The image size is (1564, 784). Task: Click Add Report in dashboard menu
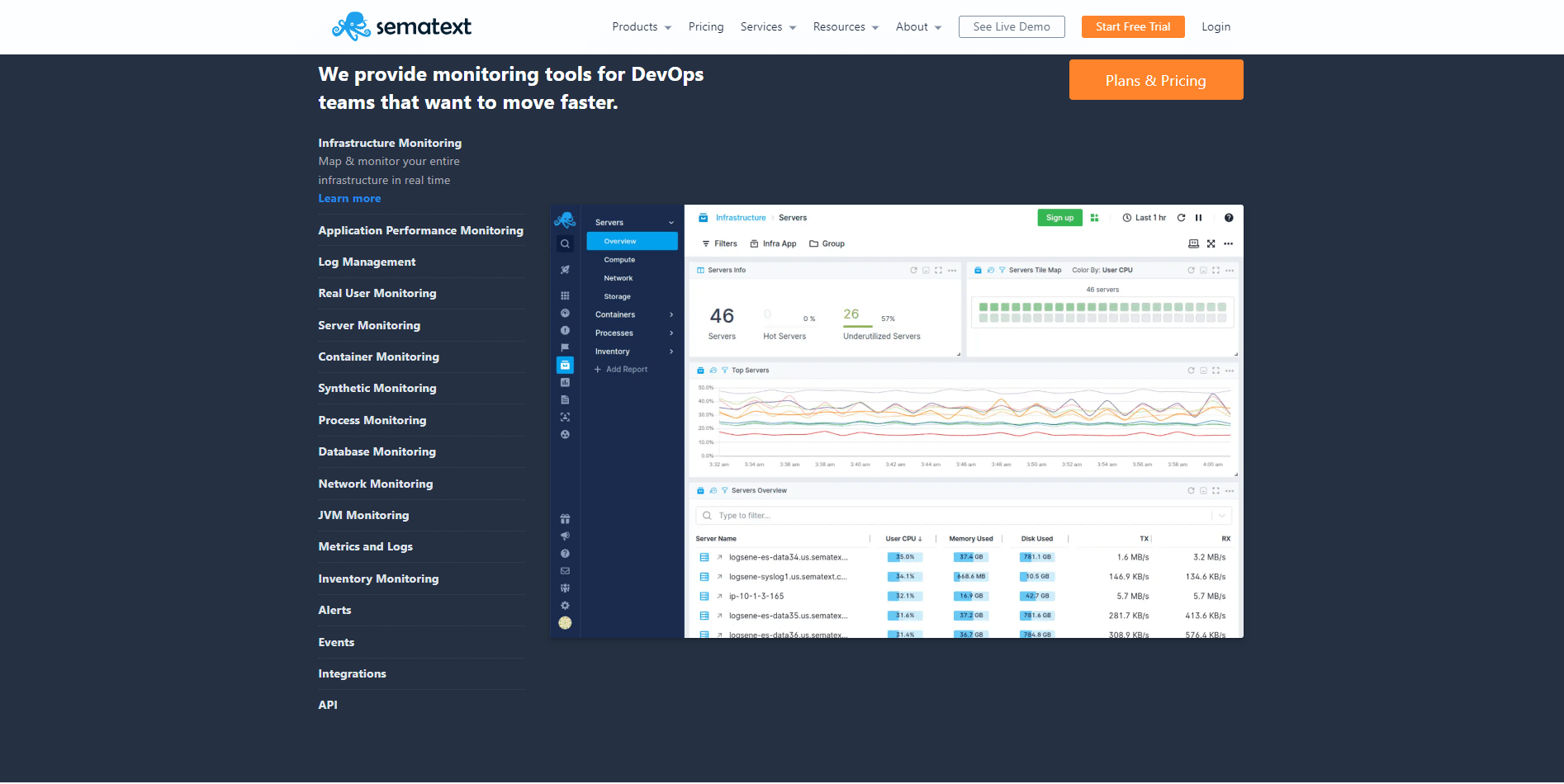pos(621,370)
